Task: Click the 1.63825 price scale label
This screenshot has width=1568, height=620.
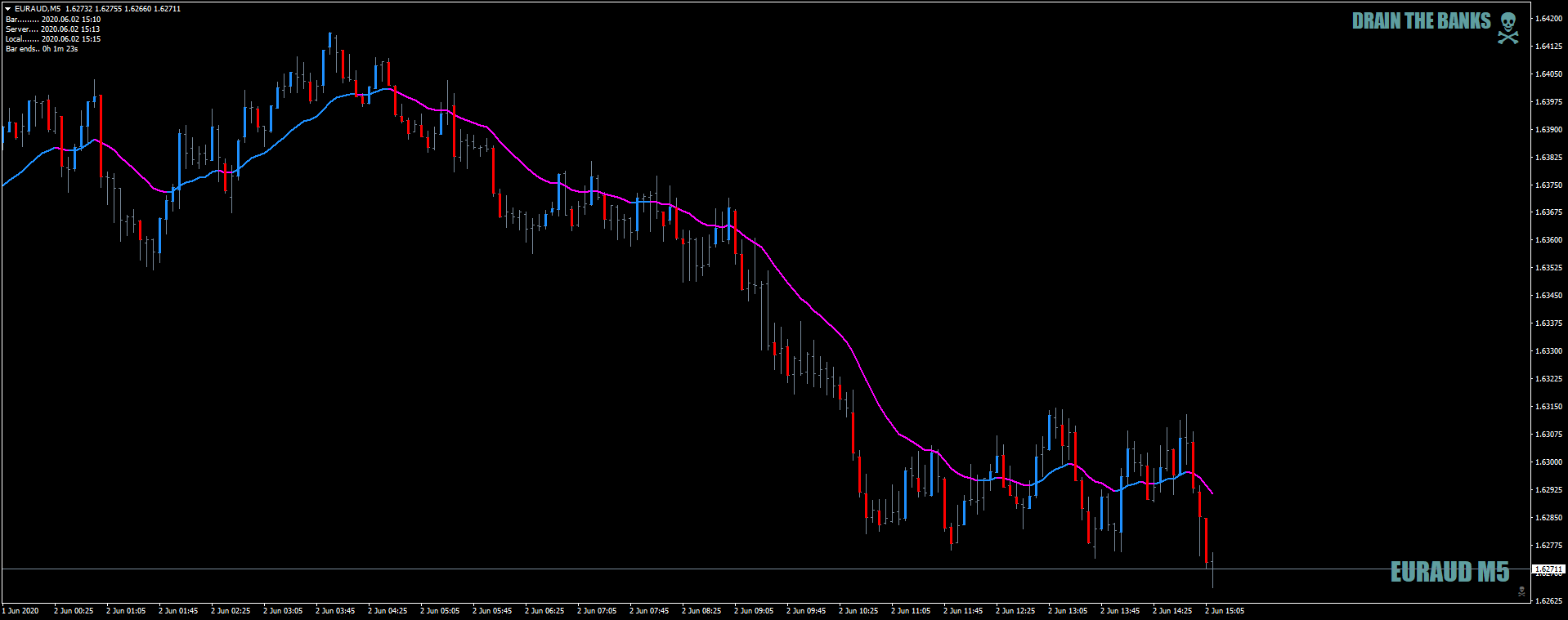Action: click(x=1548, y=157)
